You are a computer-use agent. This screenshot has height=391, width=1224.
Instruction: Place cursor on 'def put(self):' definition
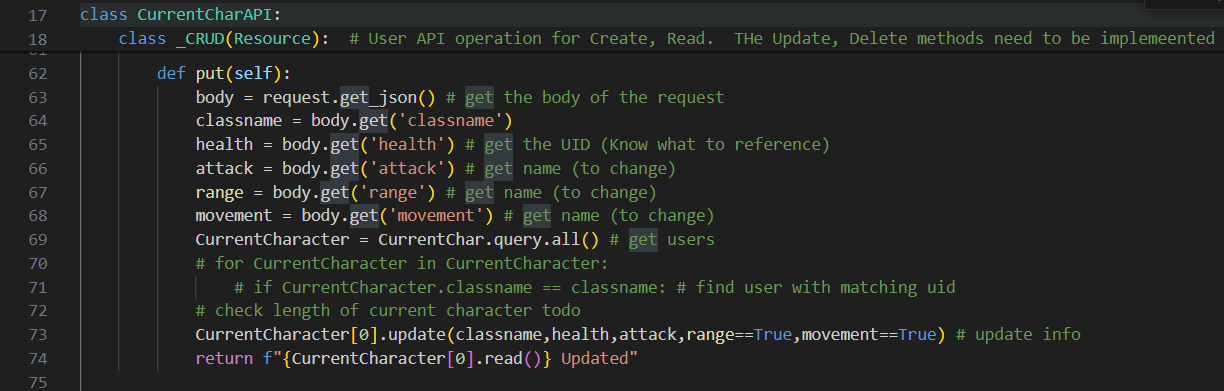coord(224,74)
